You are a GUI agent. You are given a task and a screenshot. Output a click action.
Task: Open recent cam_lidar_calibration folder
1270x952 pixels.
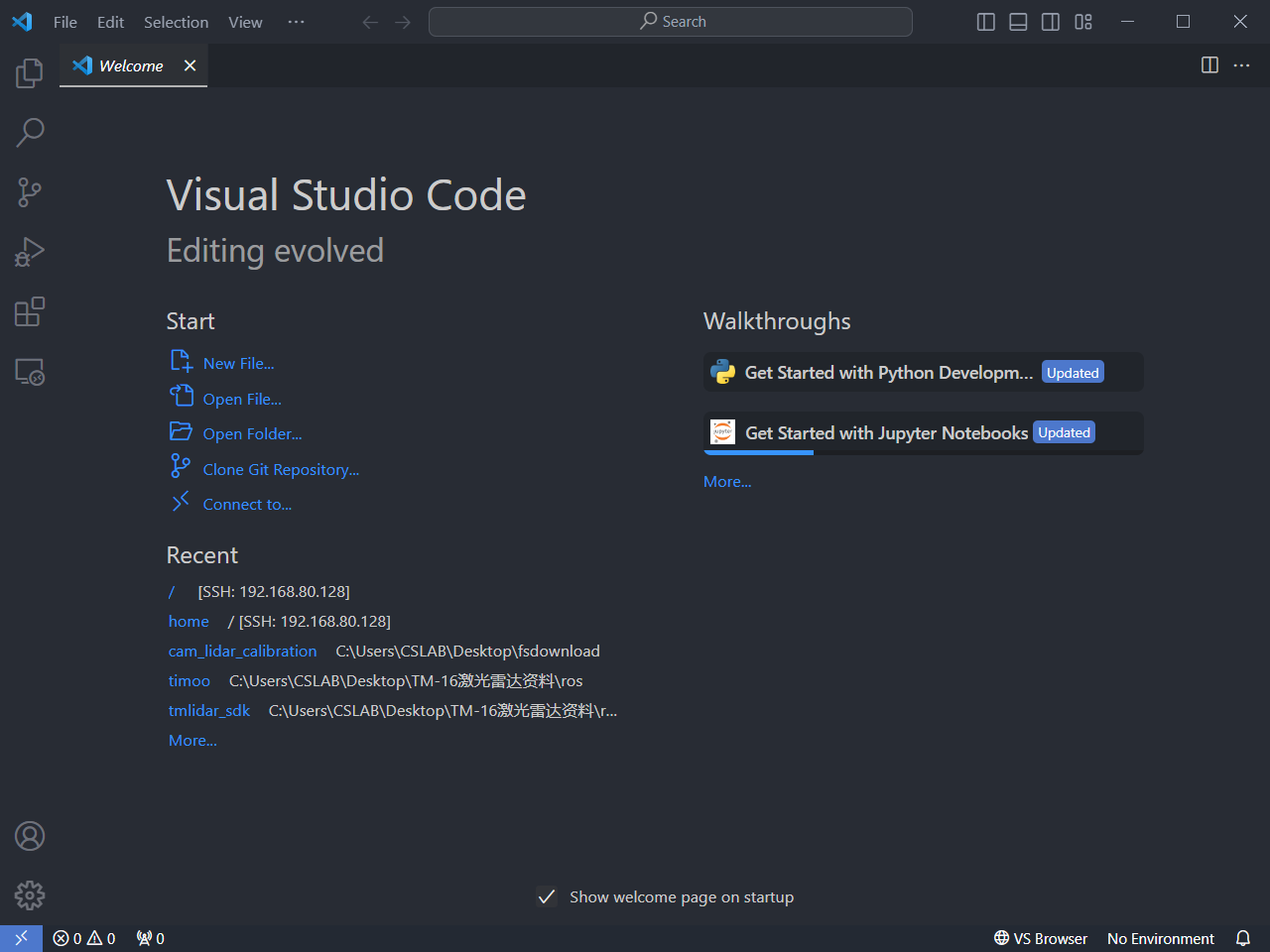(x=242, y=652)
